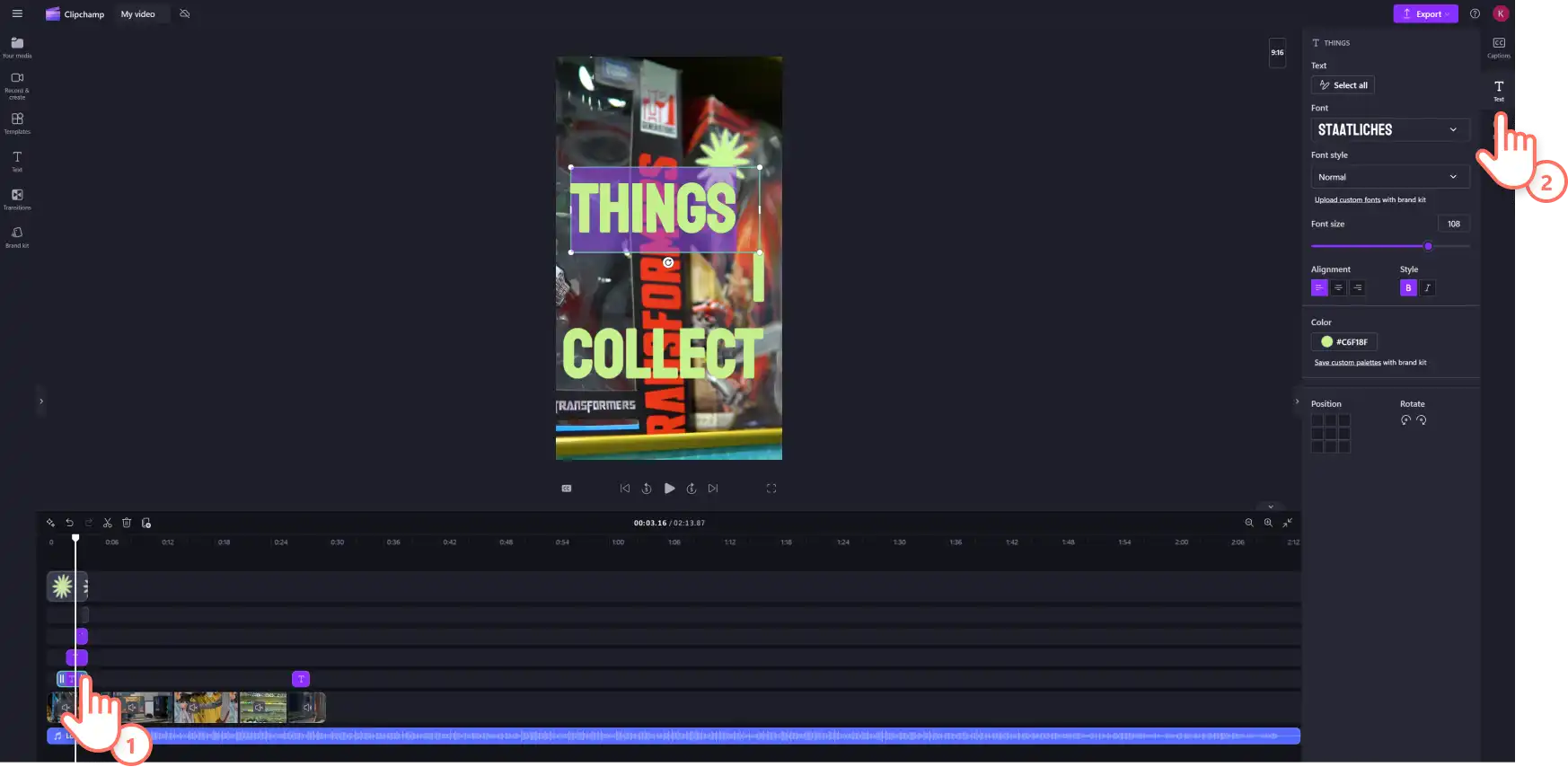The width and height of the screenshot is (1568, 767).
Task: Open the Record & create panel
Action: (x=17, y=85)
